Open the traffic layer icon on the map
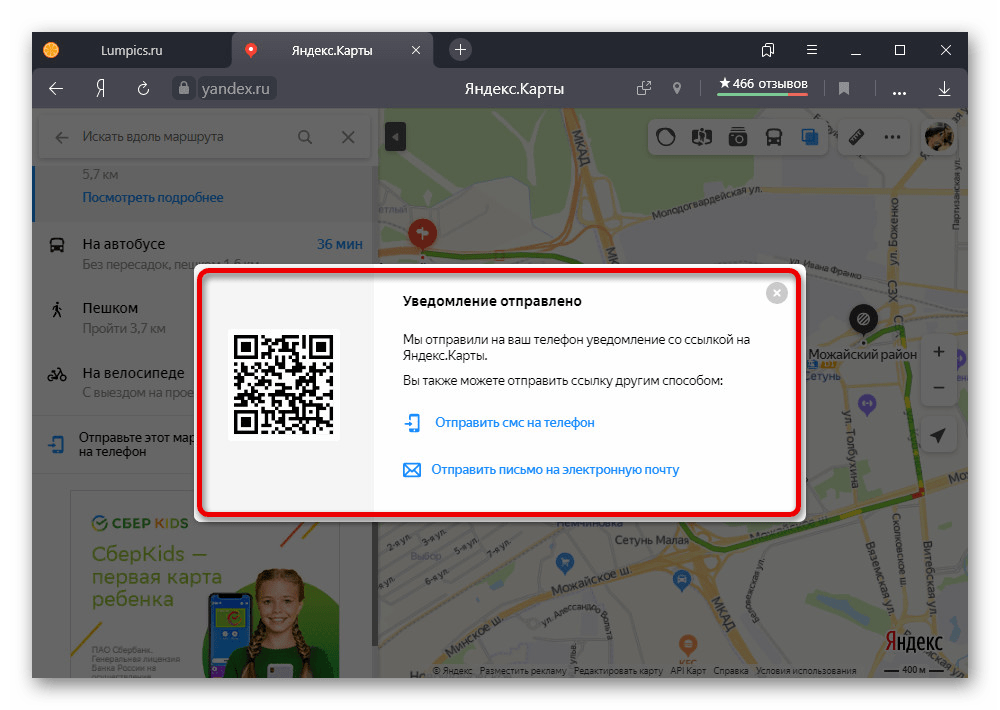The height and width of the screenshot is (710, 1000). (666, 137)
